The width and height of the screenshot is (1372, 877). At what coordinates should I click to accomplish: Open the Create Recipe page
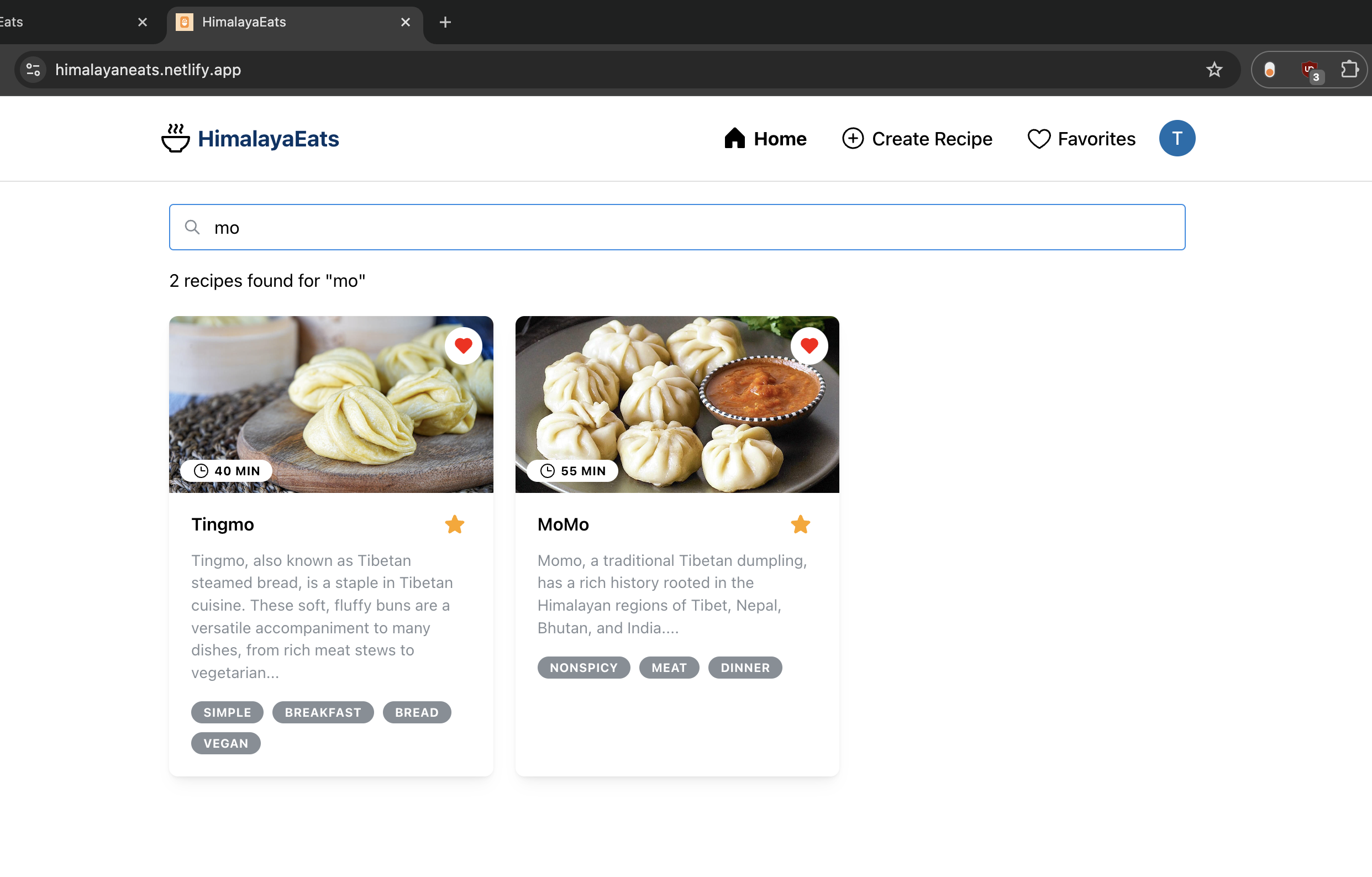[x=917, y=139]
